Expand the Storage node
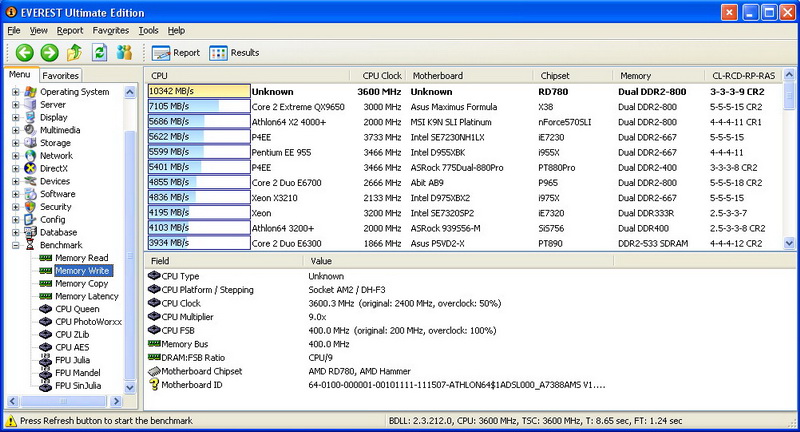The image size is (800, 432). coord(15,143)
